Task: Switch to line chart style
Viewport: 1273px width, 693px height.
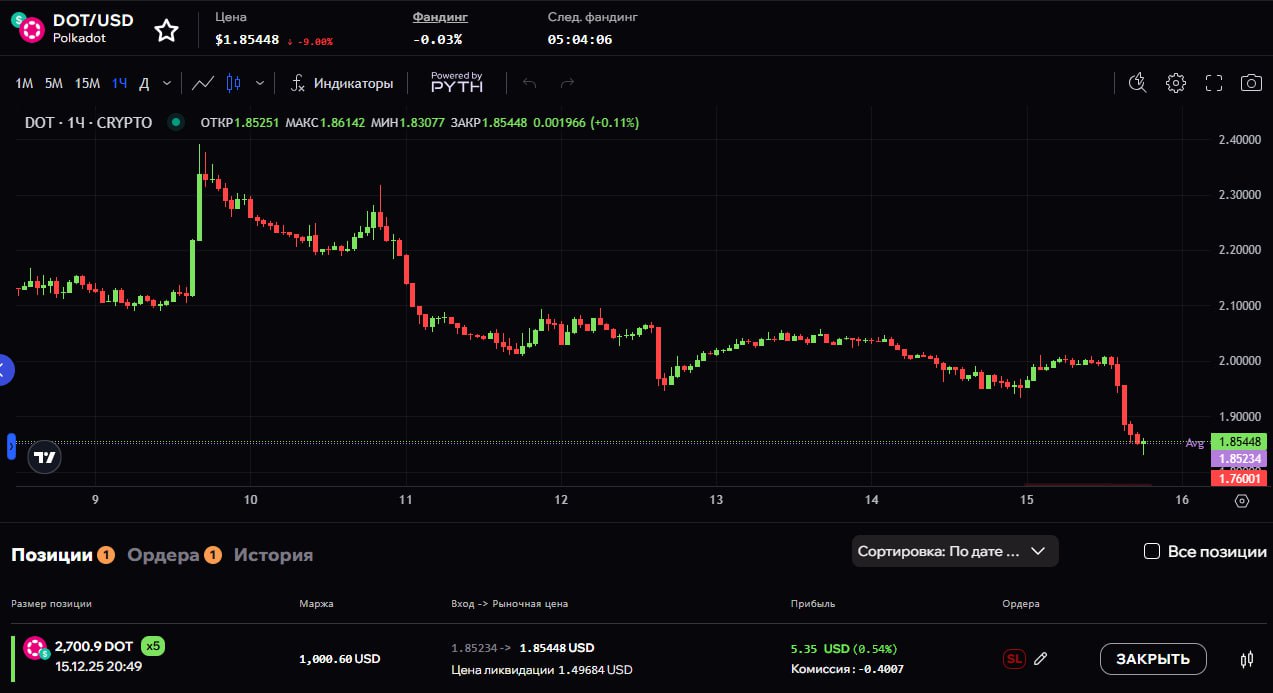Action: pos(203,83)
